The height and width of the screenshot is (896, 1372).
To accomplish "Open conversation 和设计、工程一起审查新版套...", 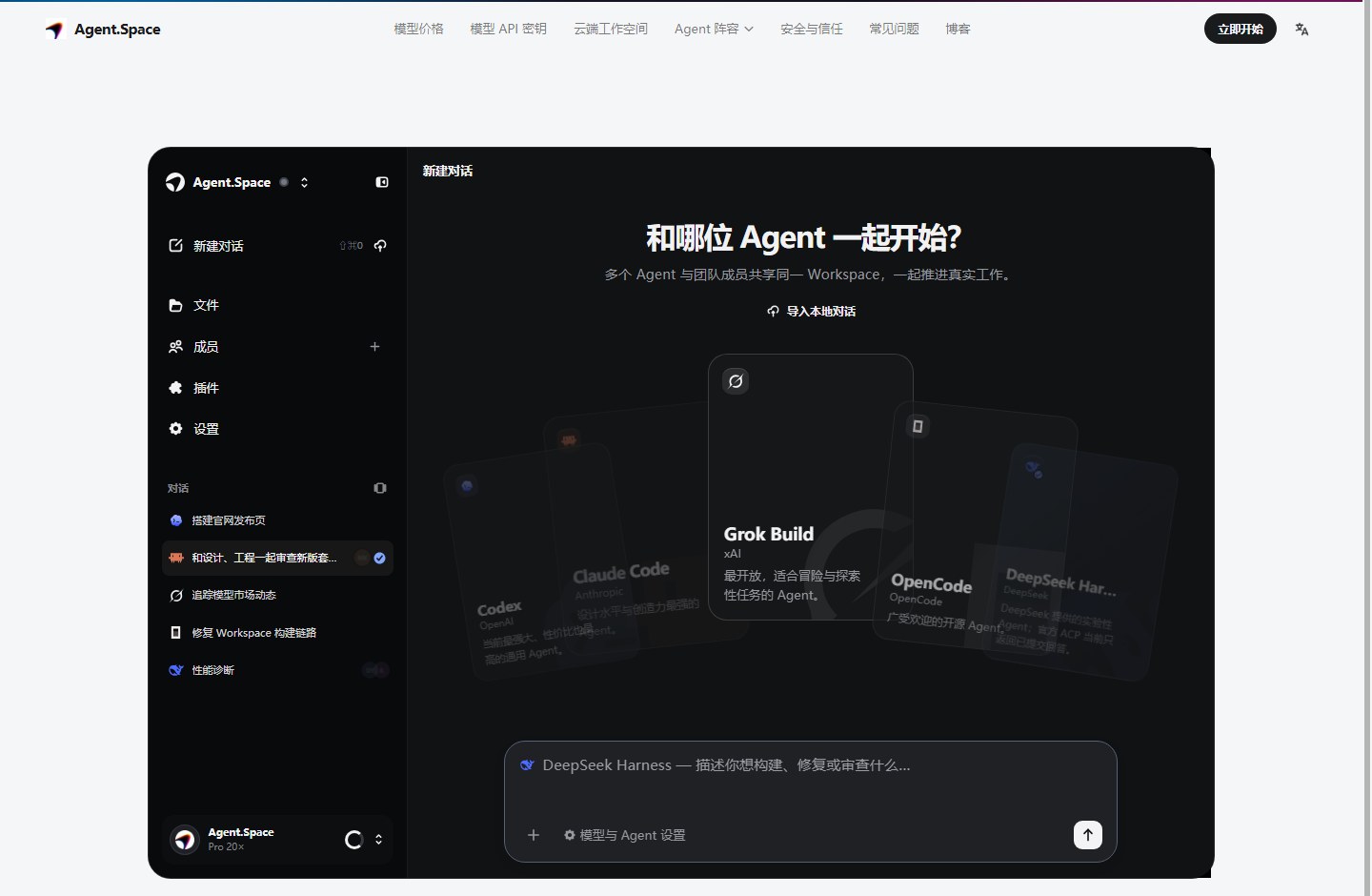I will pos(277,558).
